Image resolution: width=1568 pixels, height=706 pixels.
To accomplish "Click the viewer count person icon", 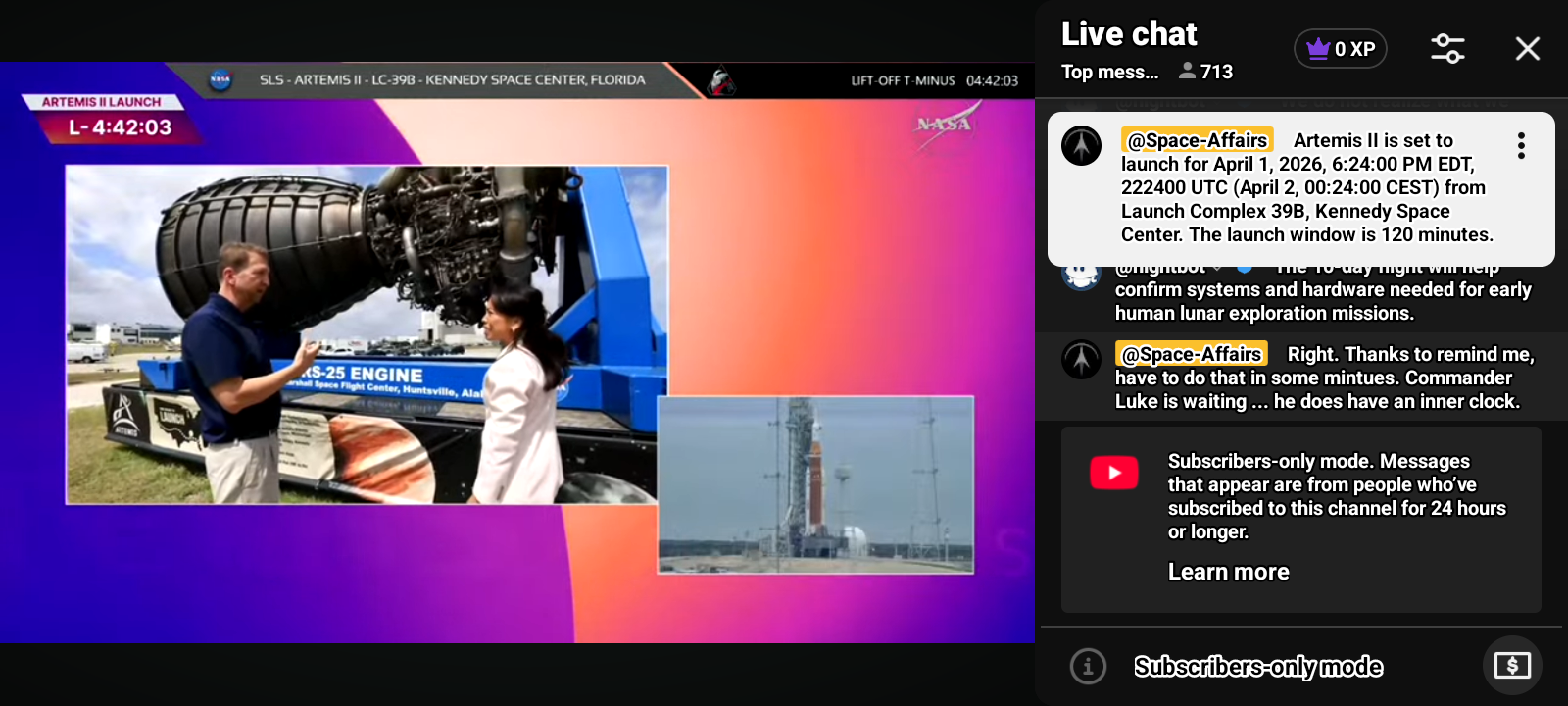I will 1187,72.
